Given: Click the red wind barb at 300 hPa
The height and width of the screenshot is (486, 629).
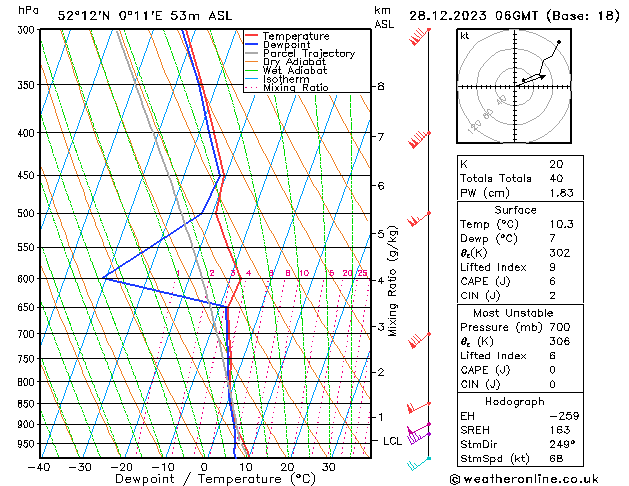Looking at the screenshot, I should (x=420, y=36).
